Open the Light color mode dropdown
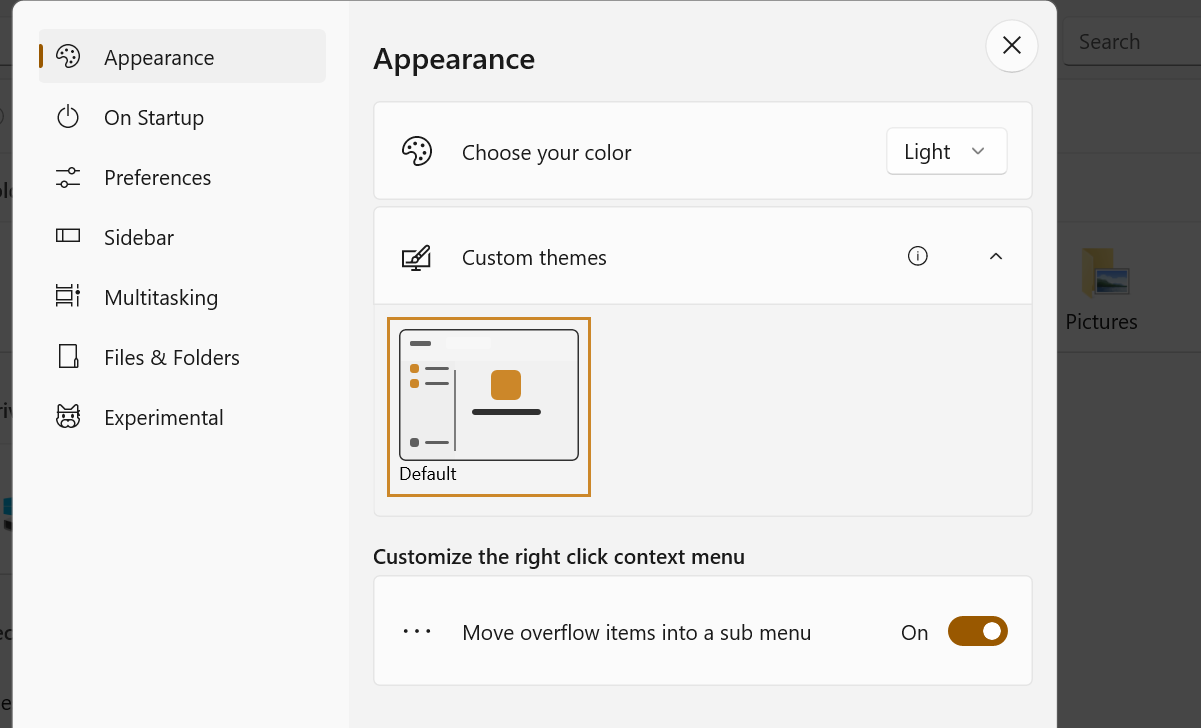The width and height of the screenshot is (1201, 728). click(x=946, y=152)
